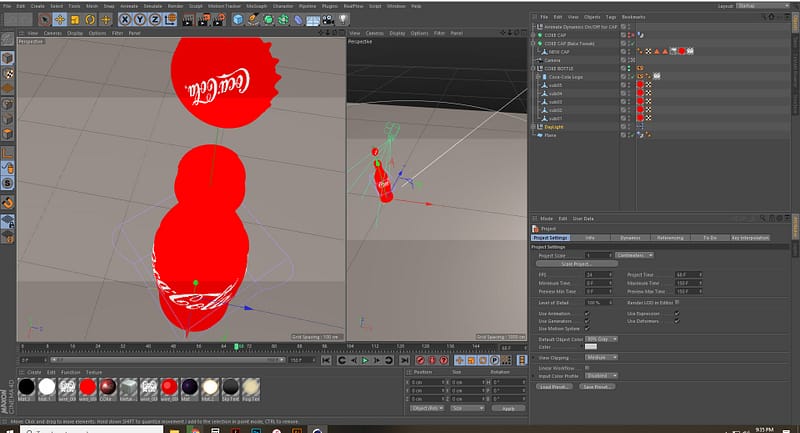The image size is (800, 433).
Task: Open the Object (Rel) coordinates dropdown
Action: (428, 409)
